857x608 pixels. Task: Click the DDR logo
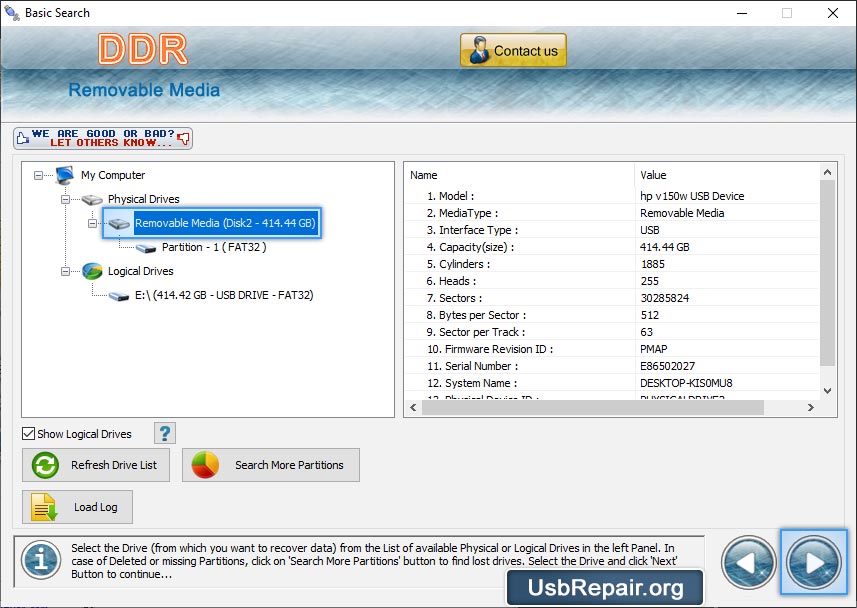[x=143, y=49]
